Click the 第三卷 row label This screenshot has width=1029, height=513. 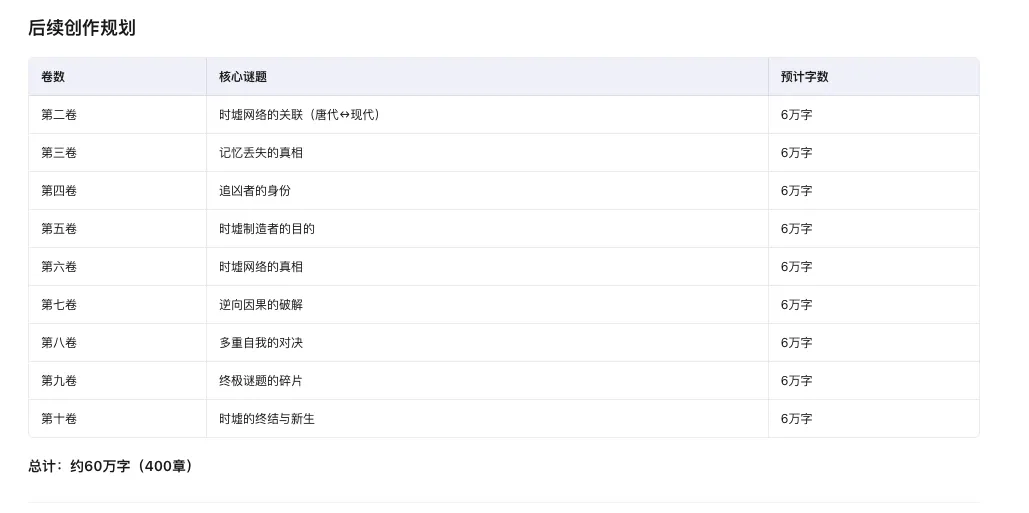pos(59,153)
